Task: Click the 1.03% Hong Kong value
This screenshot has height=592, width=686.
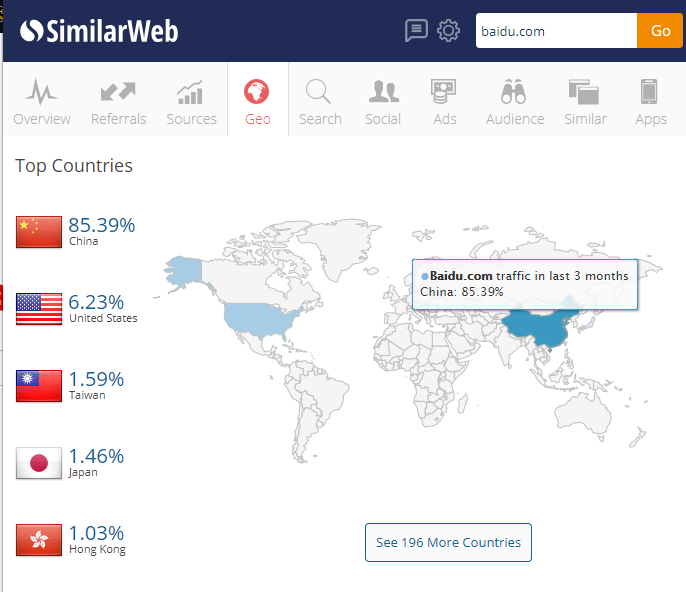Action: pyautogui.click(x=96, y=533)
